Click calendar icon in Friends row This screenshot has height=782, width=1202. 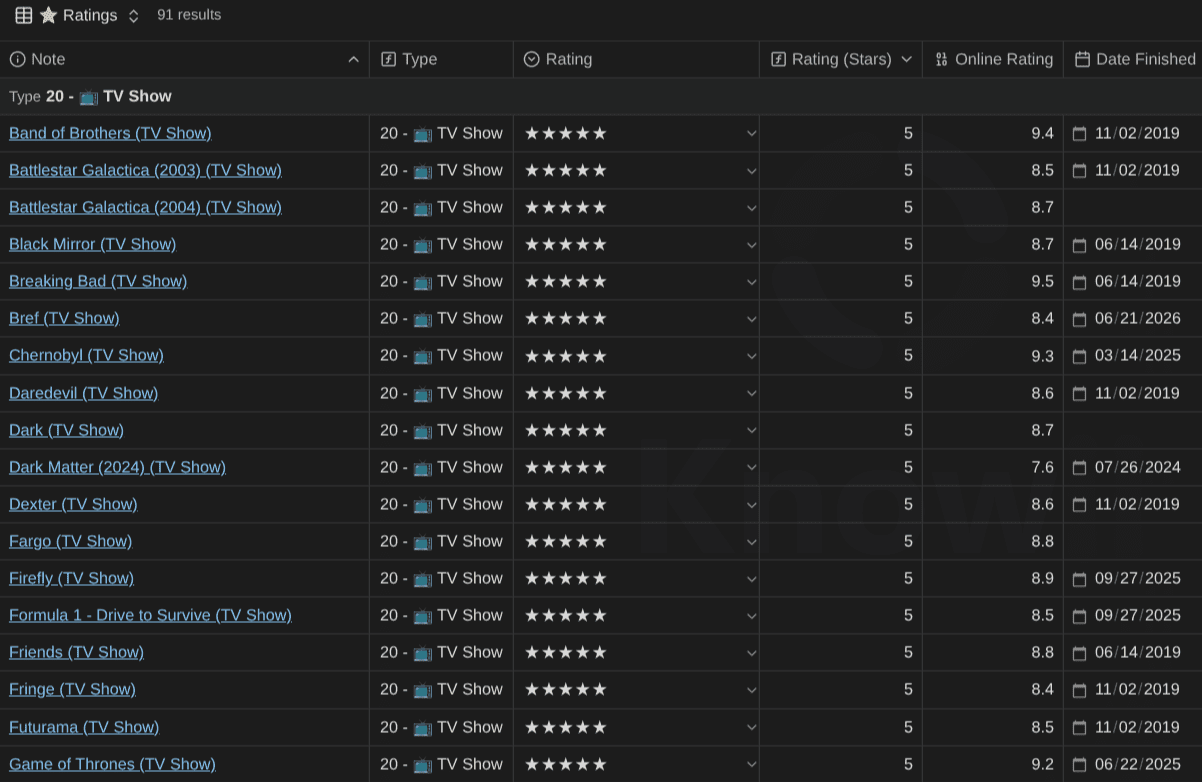point(1079,652)
